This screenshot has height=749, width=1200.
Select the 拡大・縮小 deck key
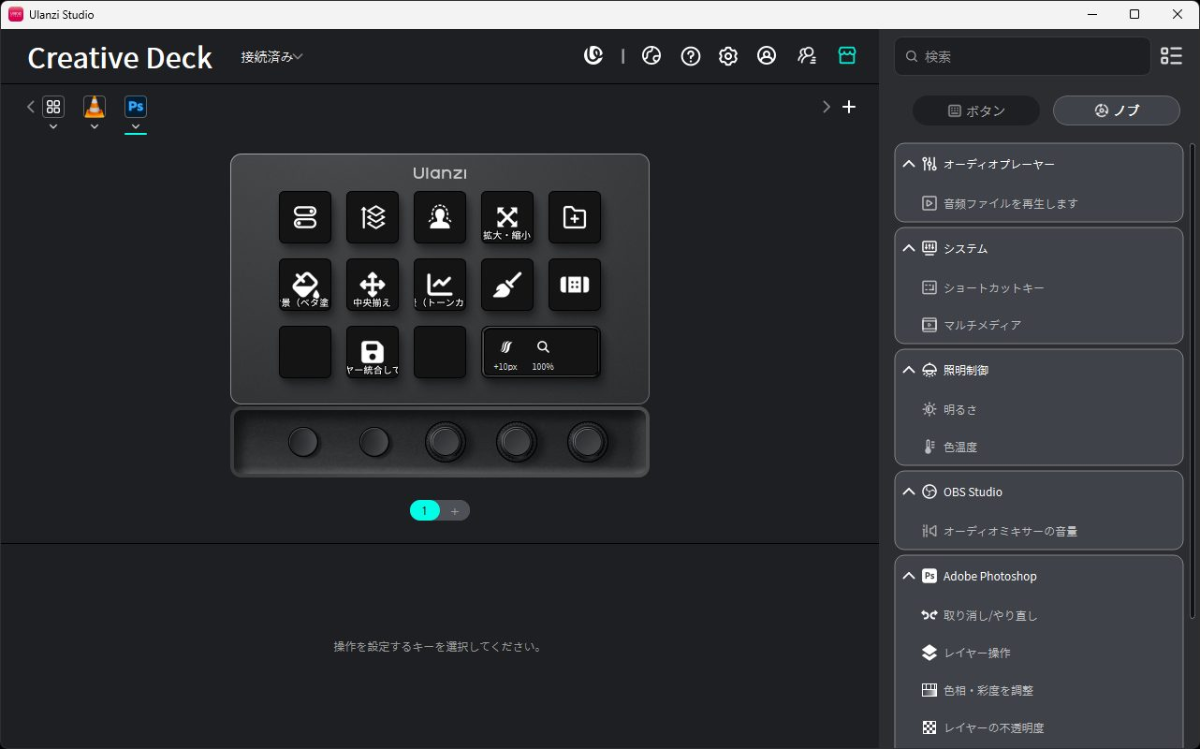(507, 217)
